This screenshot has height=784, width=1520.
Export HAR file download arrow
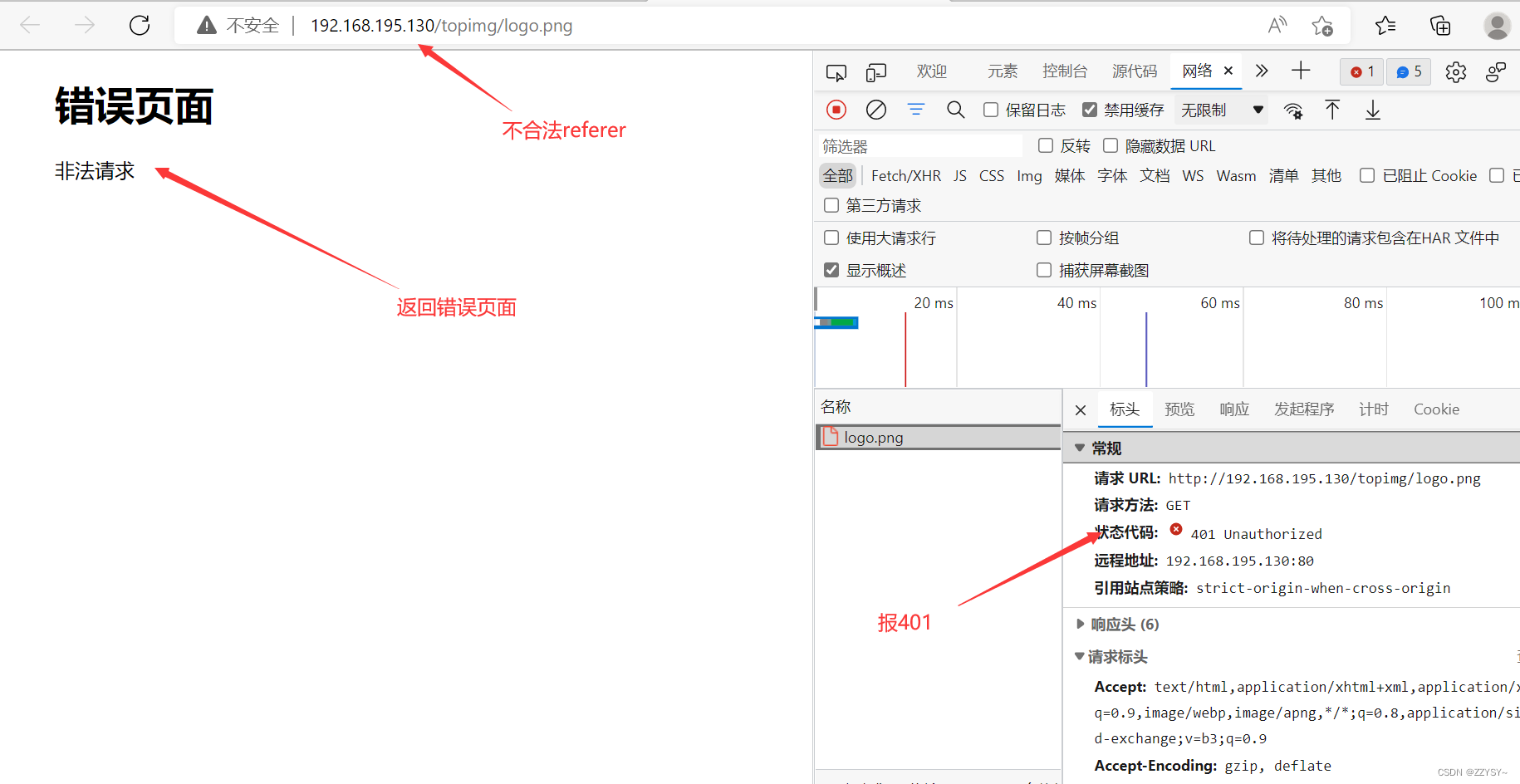[1373, 110]
